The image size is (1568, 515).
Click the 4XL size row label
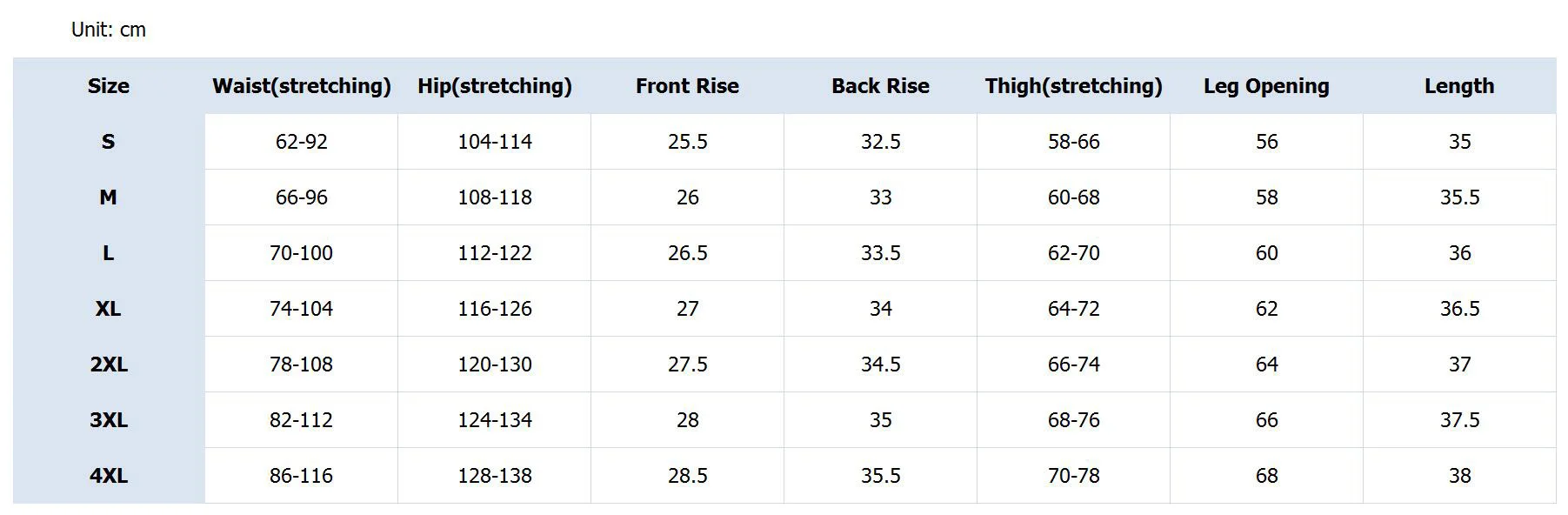(109, 476)
